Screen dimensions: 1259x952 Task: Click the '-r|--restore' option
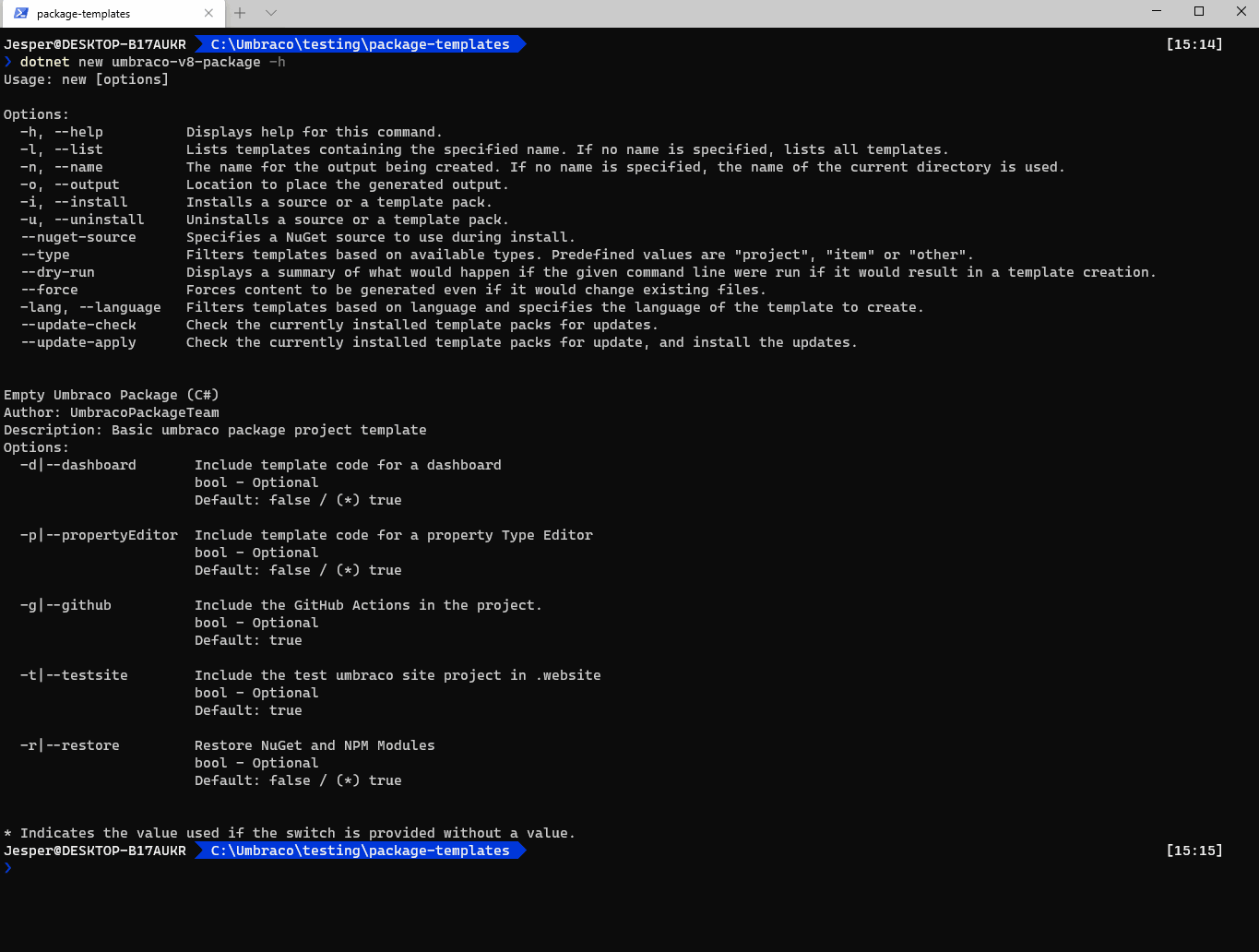[x=70, y=745]
